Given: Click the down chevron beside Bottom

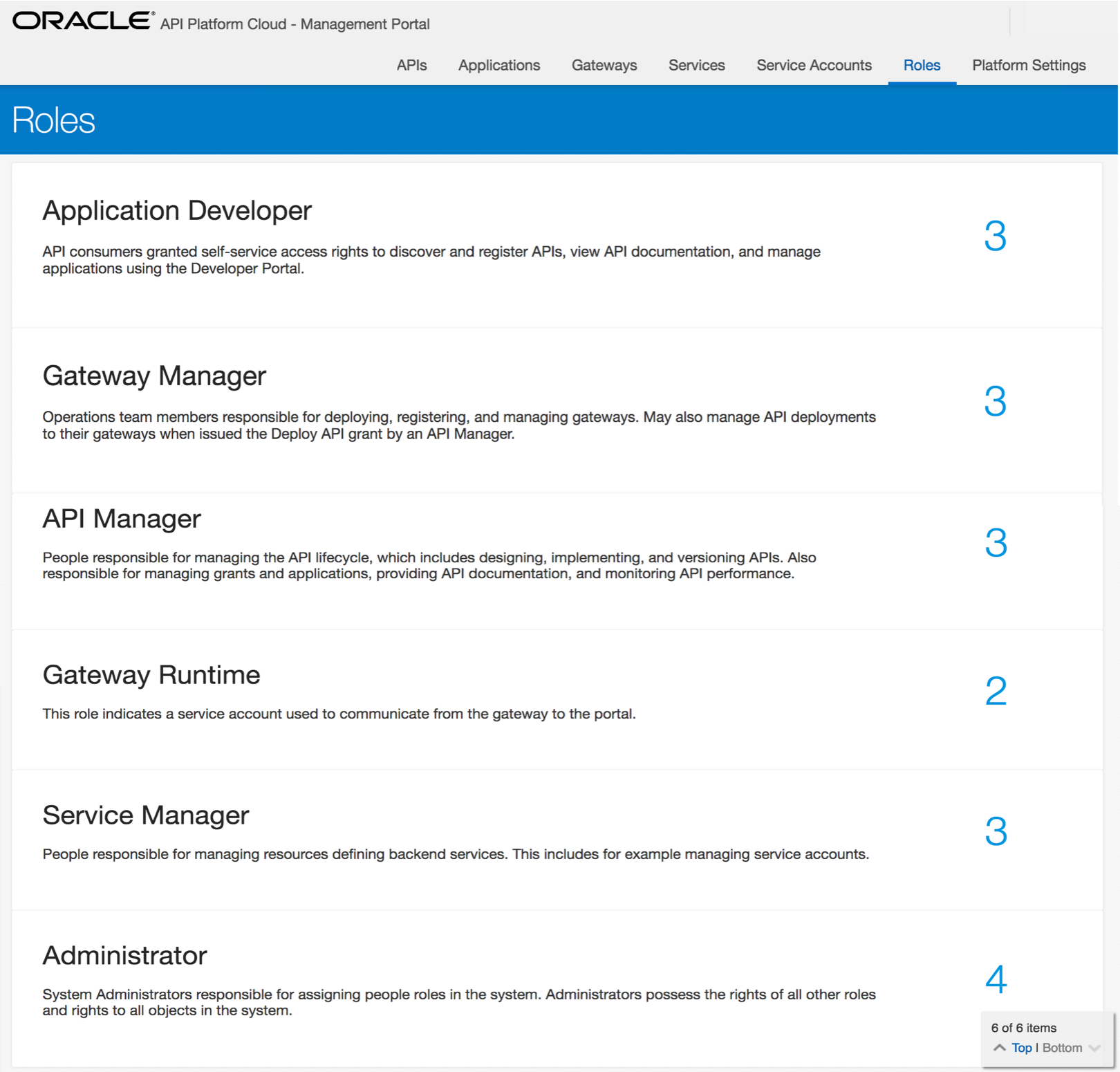Looking at the screenshot, I should [1094, 1048].
